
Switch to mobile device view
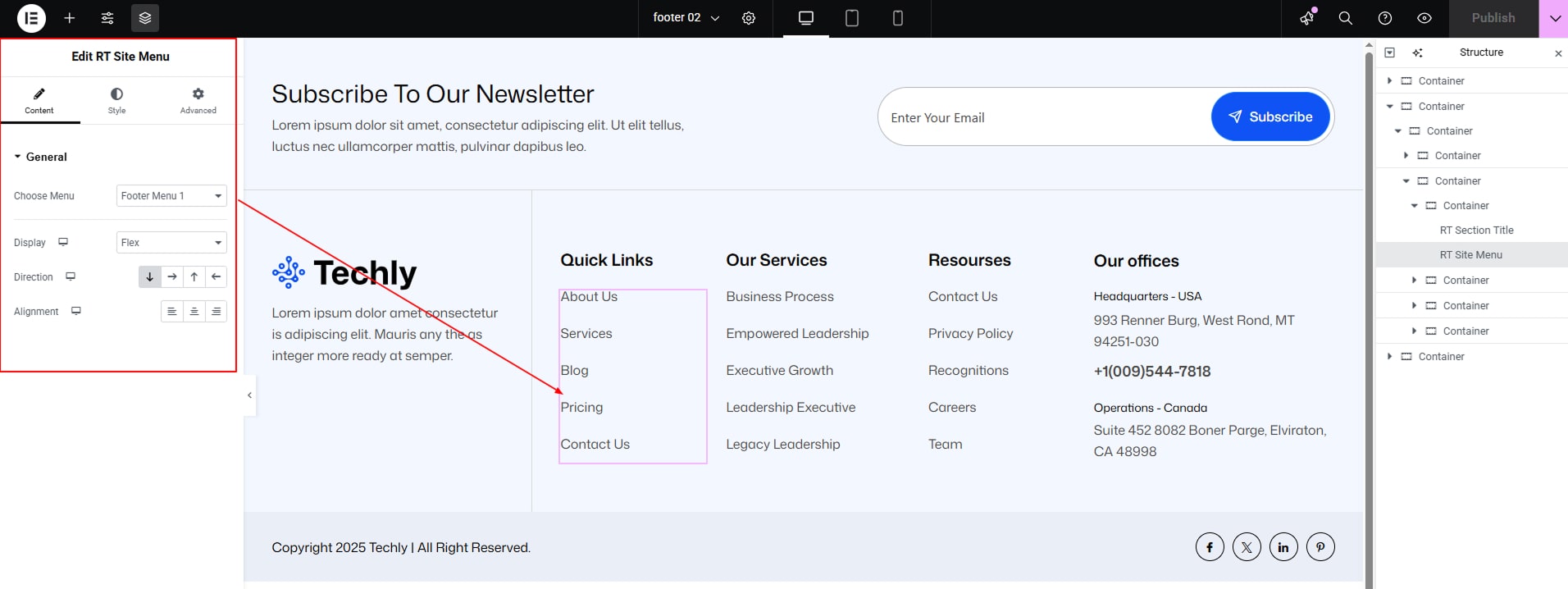(898, 18)
